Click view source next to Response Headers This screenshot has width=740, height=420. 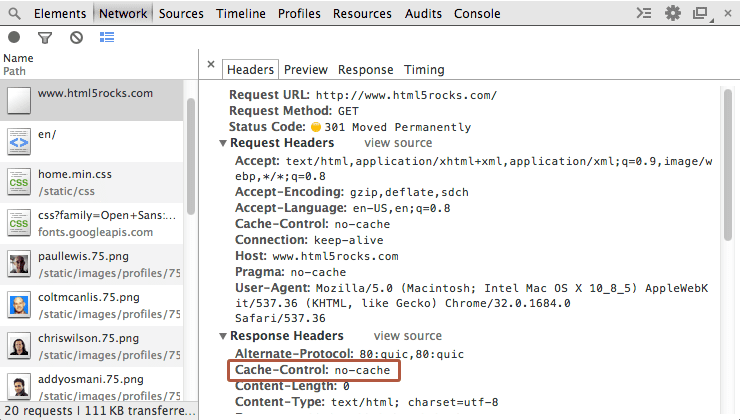(x=407, y=336)
